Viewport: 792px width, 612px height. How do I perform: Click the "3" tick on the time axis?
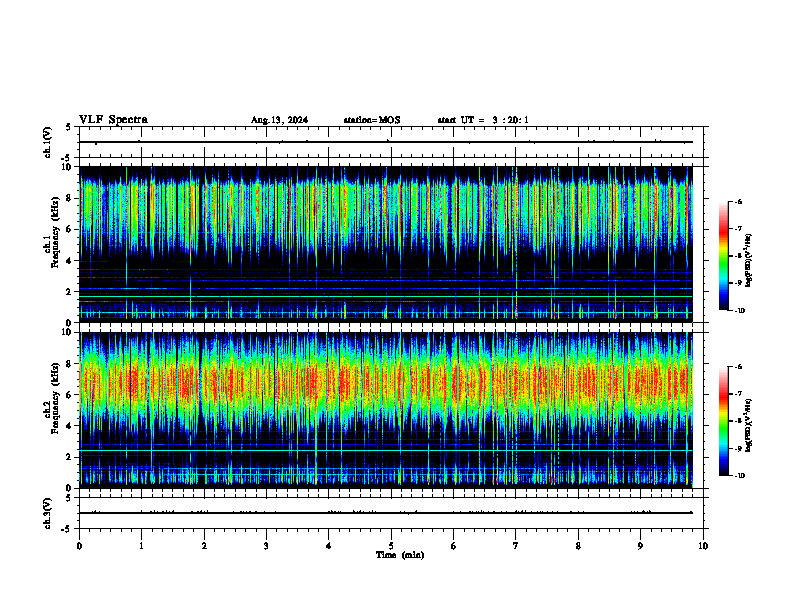(x=266, y=546)
